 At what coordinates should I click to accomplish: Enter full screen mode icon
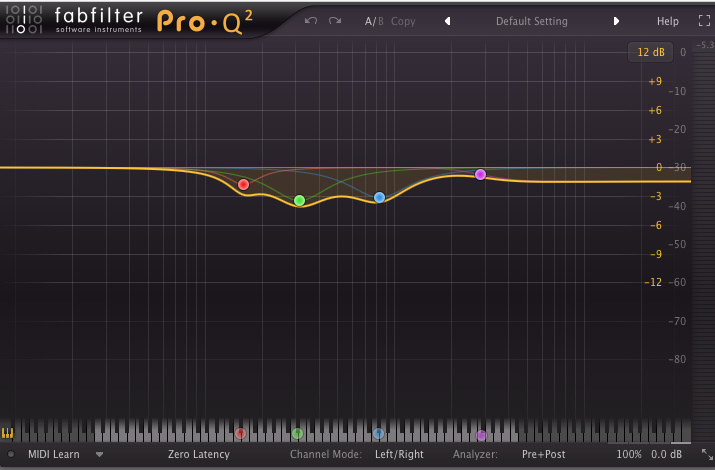tap(705, 21)
